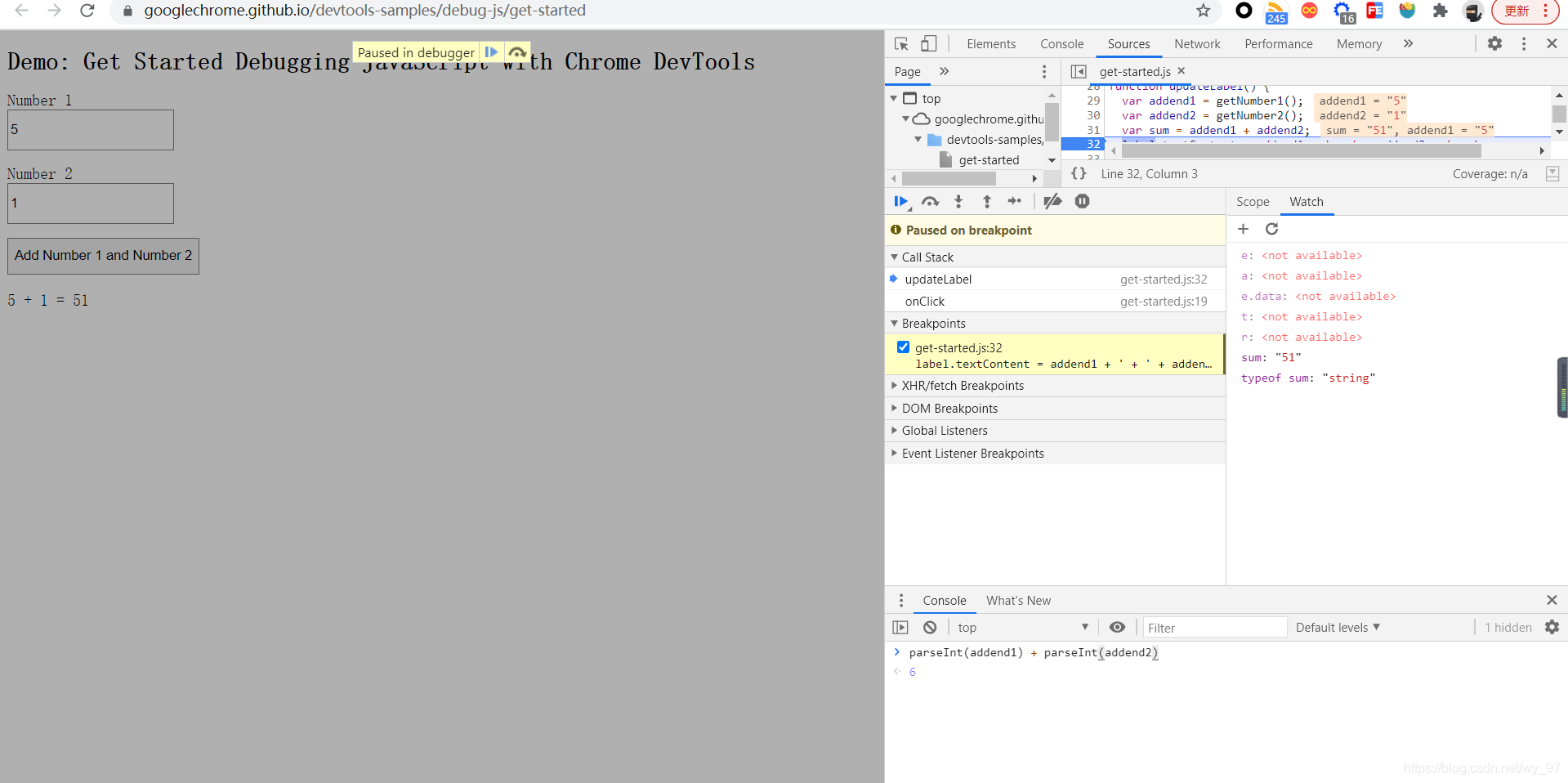Select the updateLabel call stack frame

pos(1055,280)
